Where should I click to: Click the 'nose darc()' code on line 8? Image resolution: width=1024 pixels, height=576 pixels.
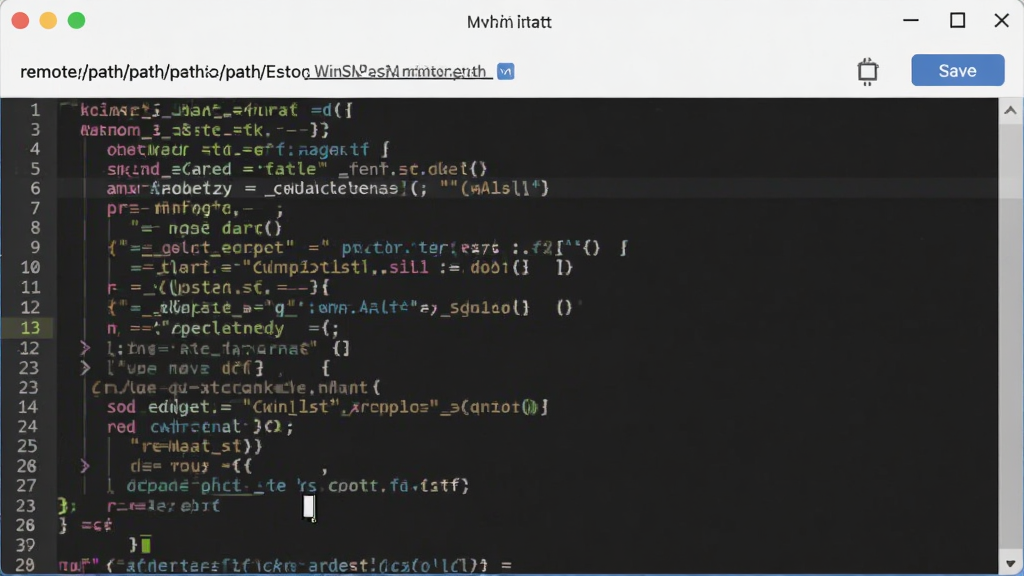click(x=225, y=228)
